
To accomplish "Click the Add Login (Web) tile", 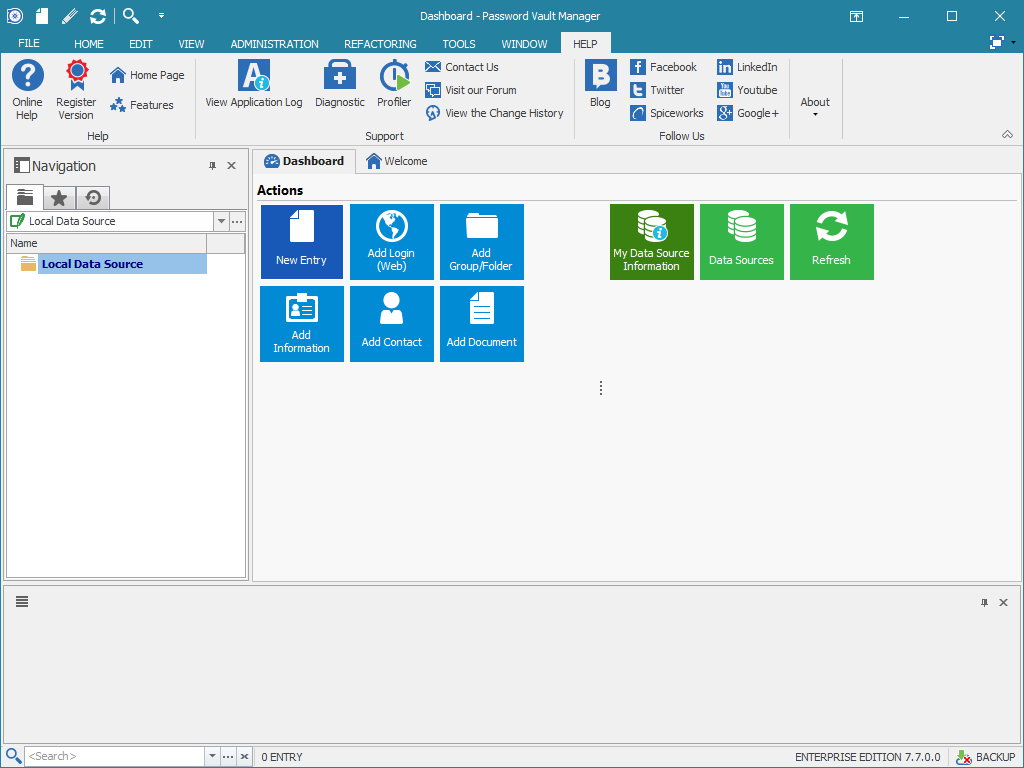I will click(391, 242).
